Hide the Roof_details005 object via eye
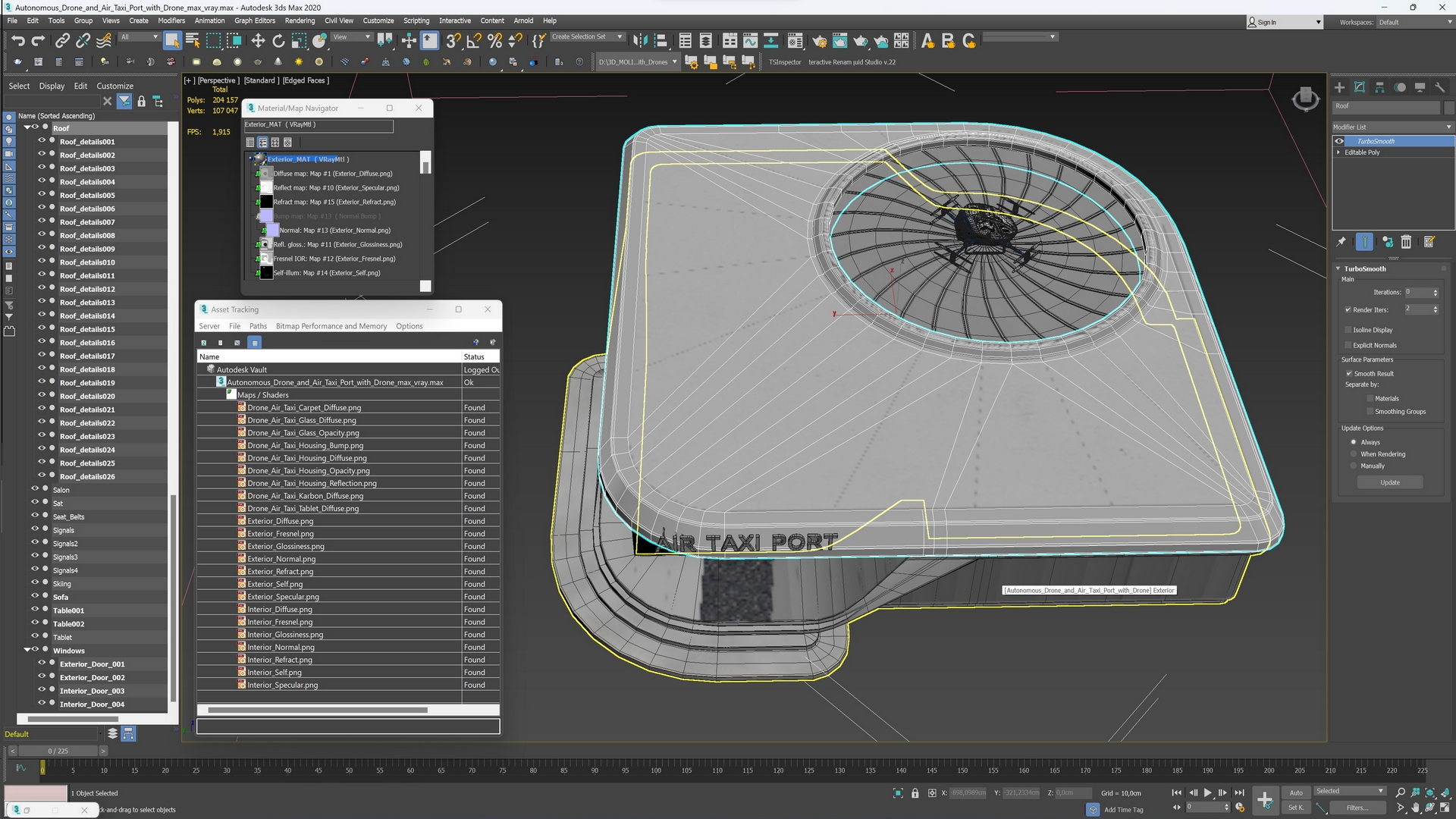1456x819 pixels. [x=42, y=195]
